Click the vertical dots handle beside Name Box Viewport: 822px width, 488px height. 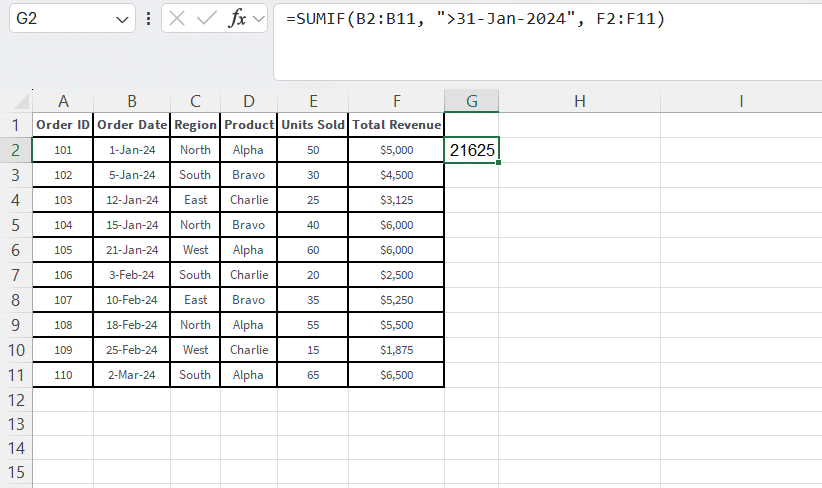pos(149,19)
